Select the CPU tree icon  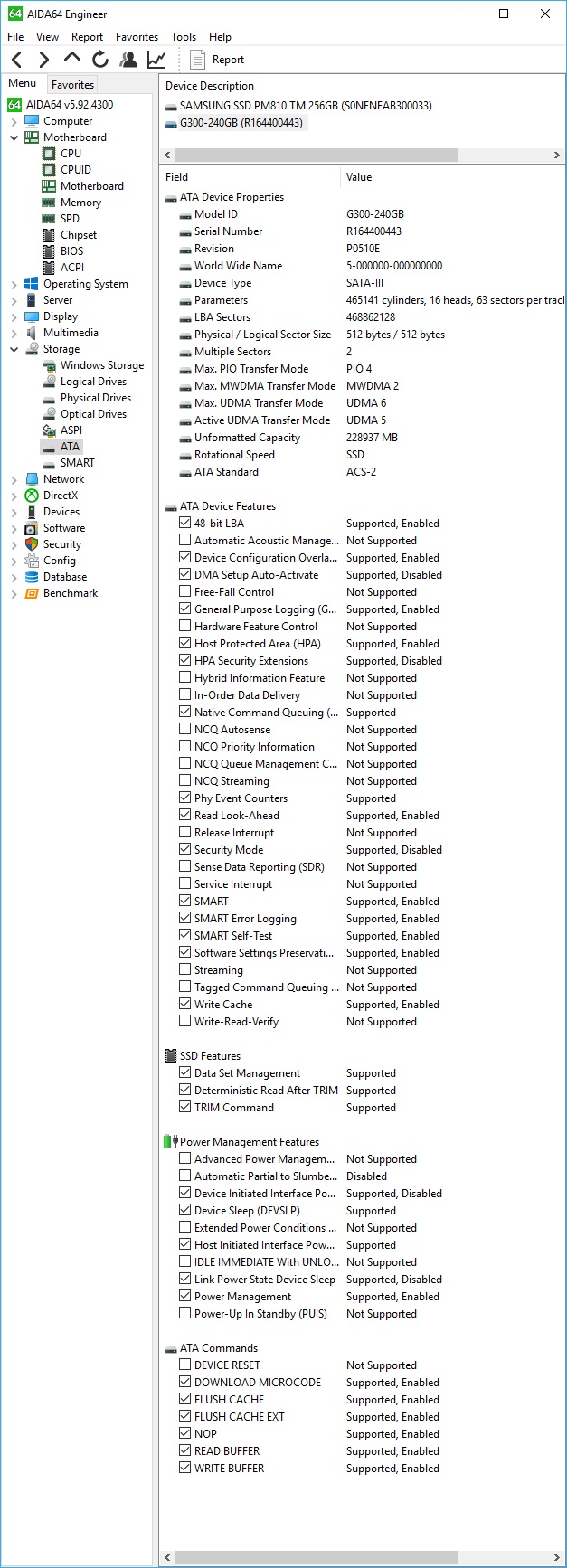click(x=49, y=154)
